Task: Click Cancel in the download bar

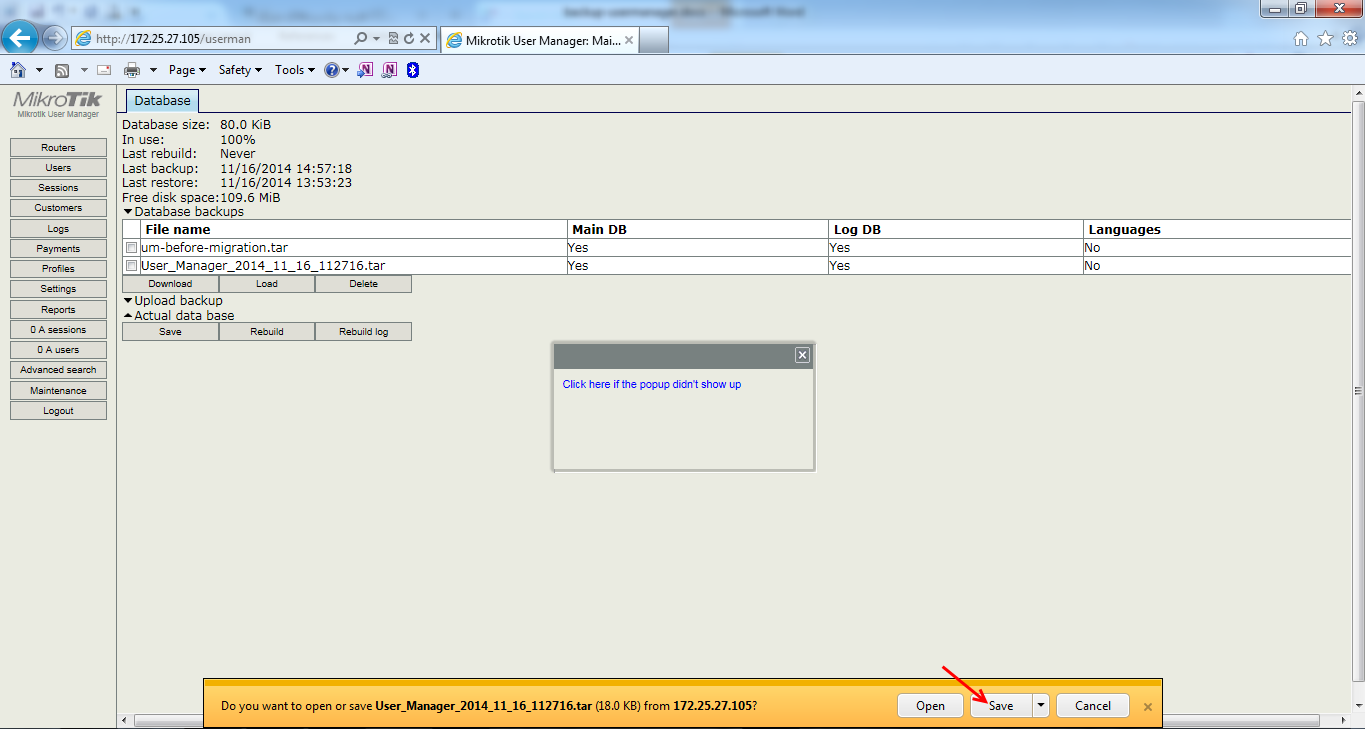Action: tap(1093, 705)
